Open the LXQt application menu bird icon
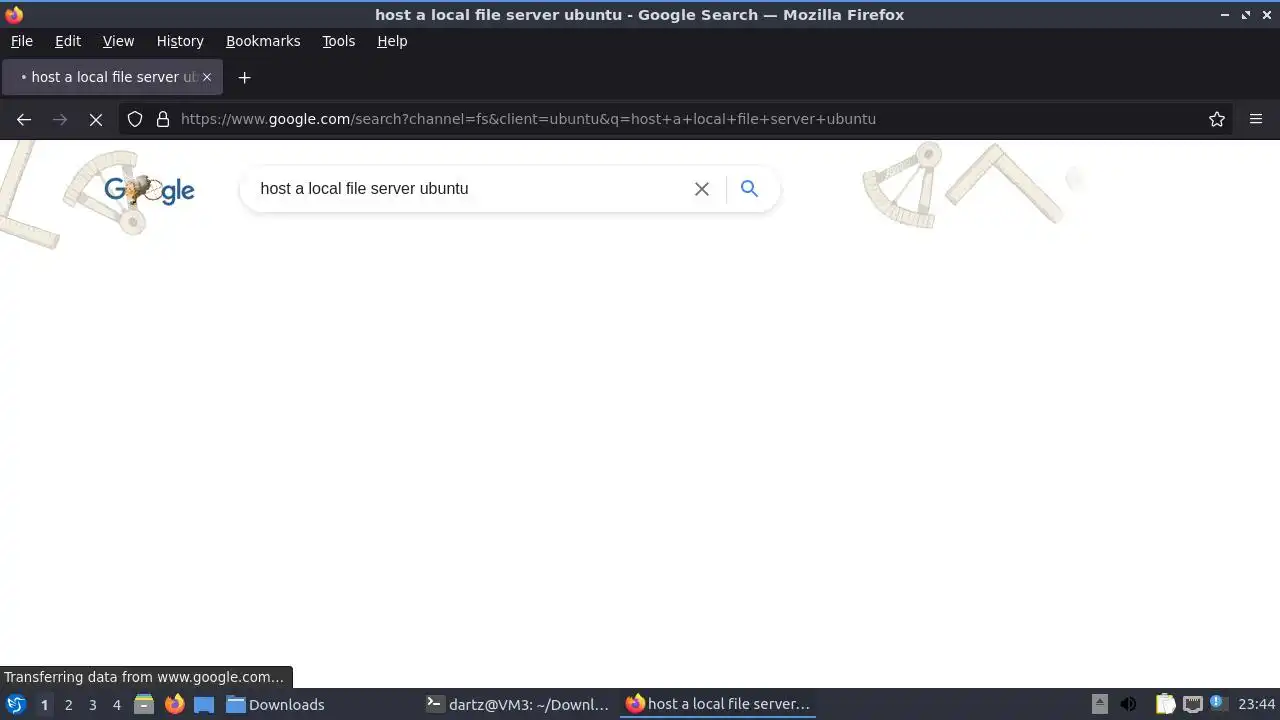 click(x=16, y=705)
